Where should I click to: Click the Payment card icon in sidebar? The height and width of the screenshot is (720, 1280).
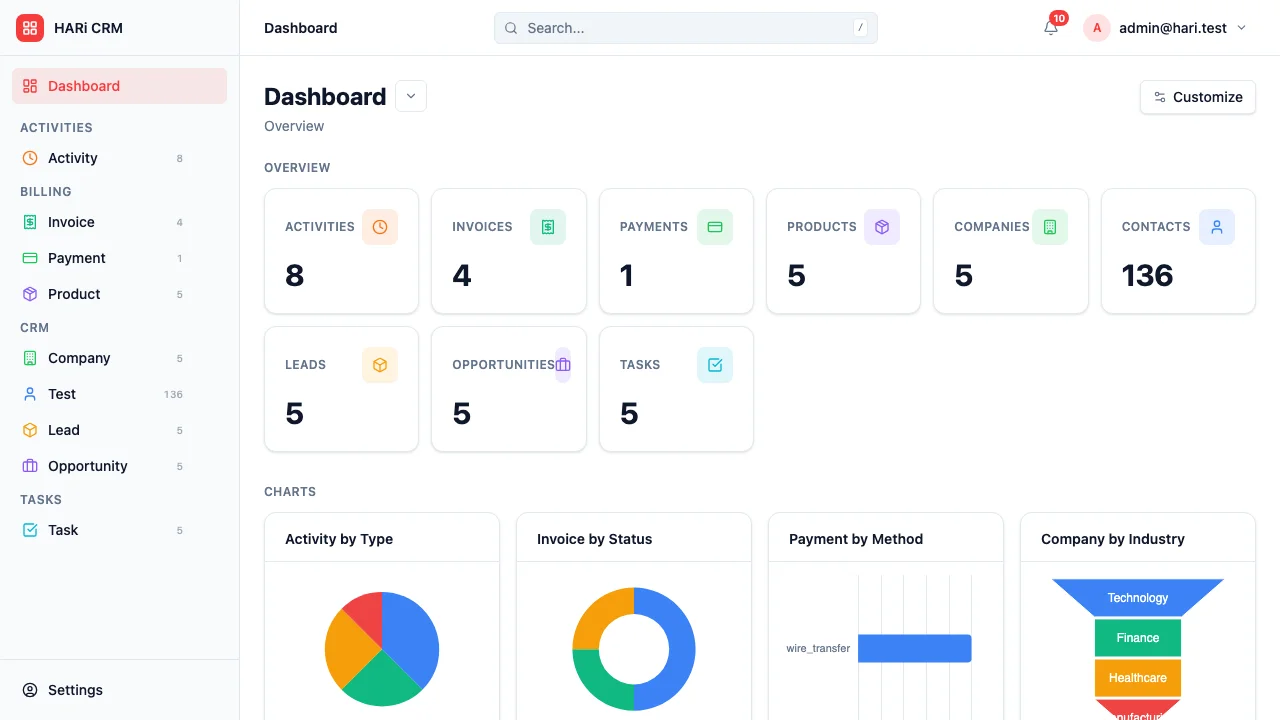coord(29,258)
